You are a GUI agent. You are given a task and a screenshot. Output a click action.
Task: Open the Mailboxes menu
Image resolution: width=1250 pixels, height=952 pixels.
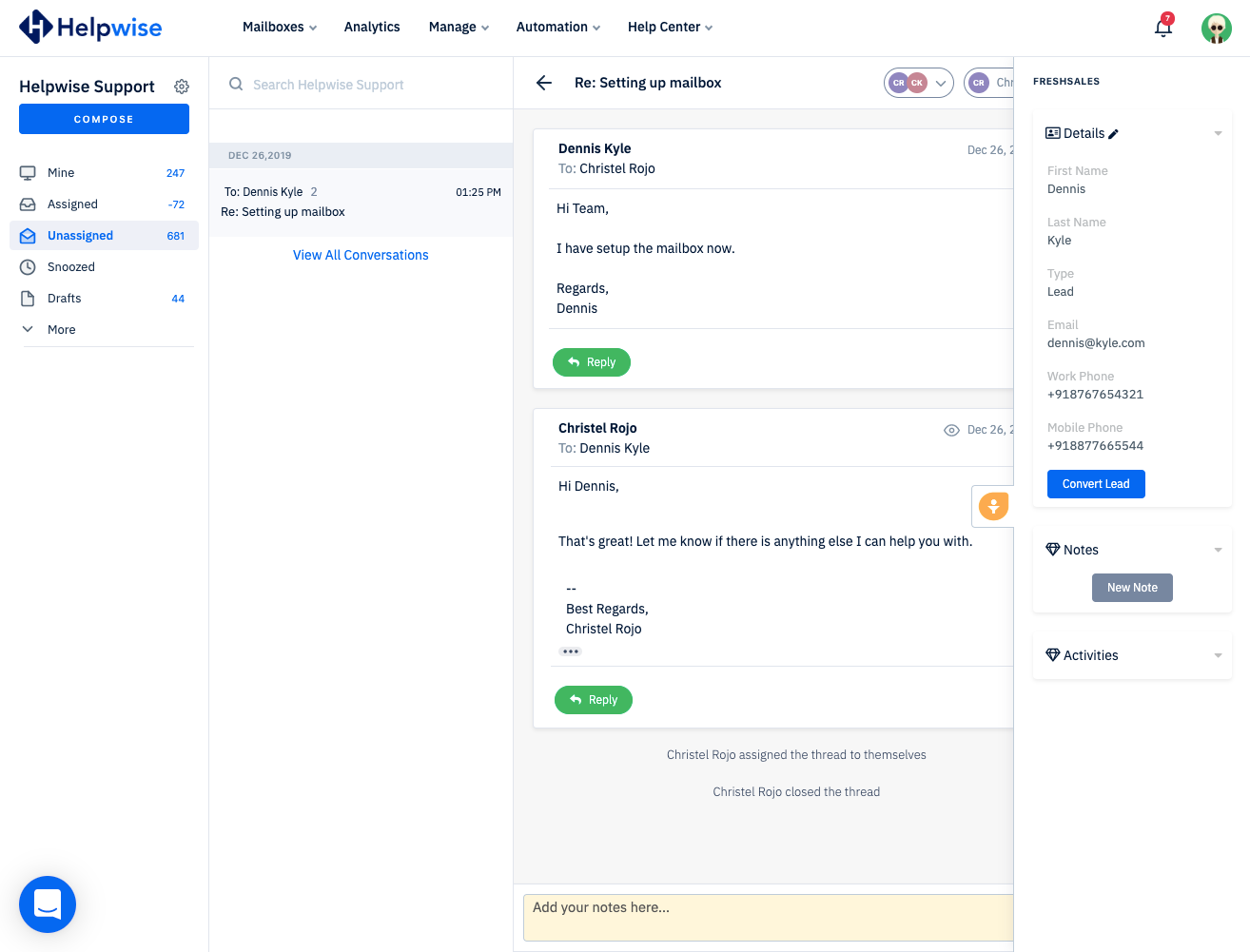coord(278,27)
